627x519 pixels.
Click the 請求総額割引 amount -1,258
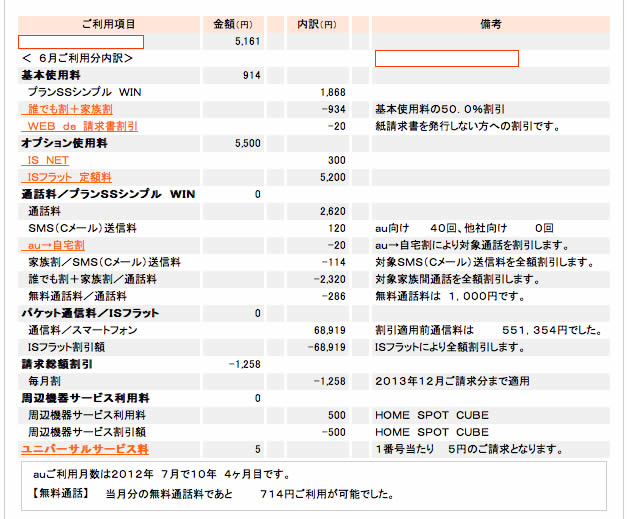click(x=245, y=364)
